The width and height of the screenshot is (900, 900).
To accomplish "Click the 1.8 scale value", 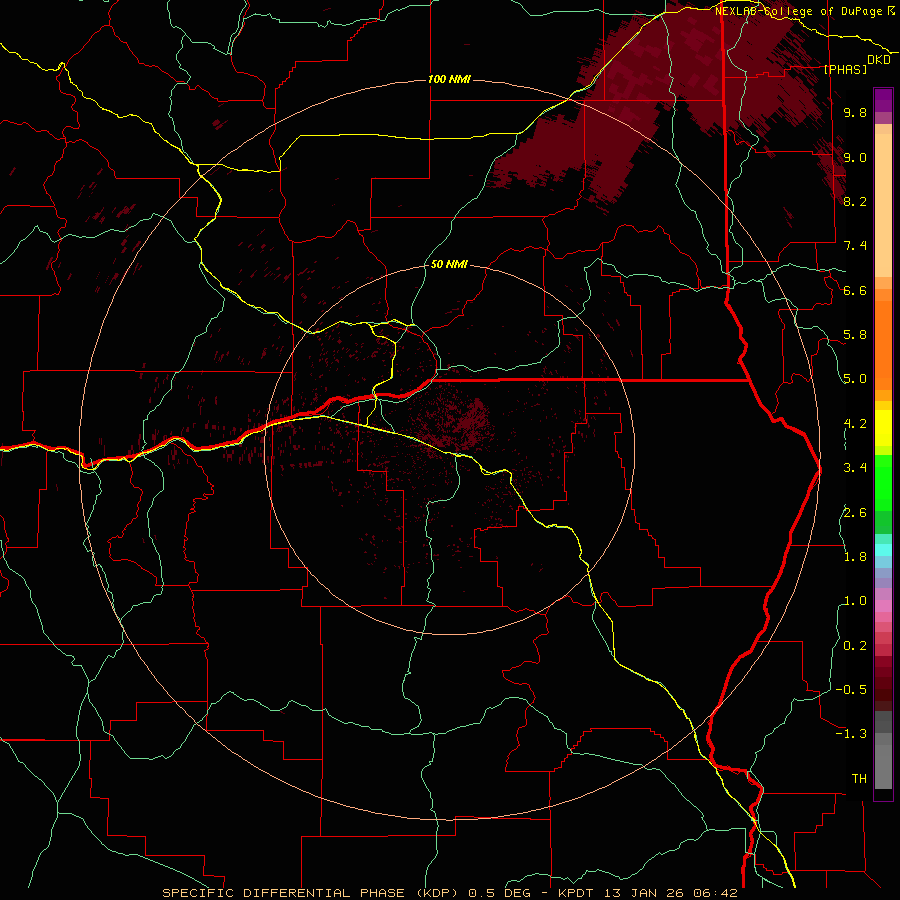I will tap(855, 557).
